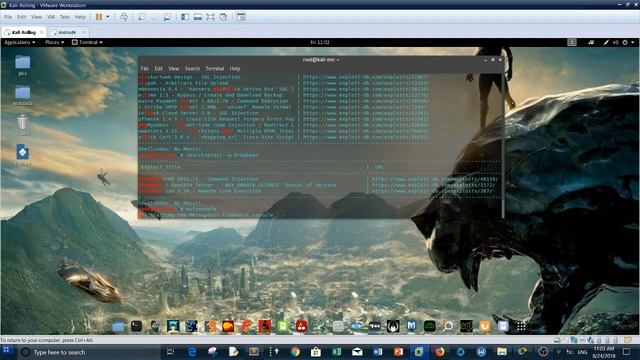Viewport: 640px width, 360px height.
Task: Click the Unity mode toolbar icon
Action: (223, 17)
